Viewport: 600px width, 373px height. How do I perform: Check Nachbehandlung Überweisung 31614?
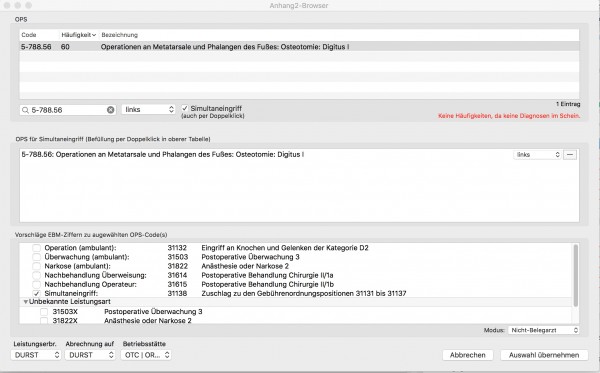(x=36, y=275)
